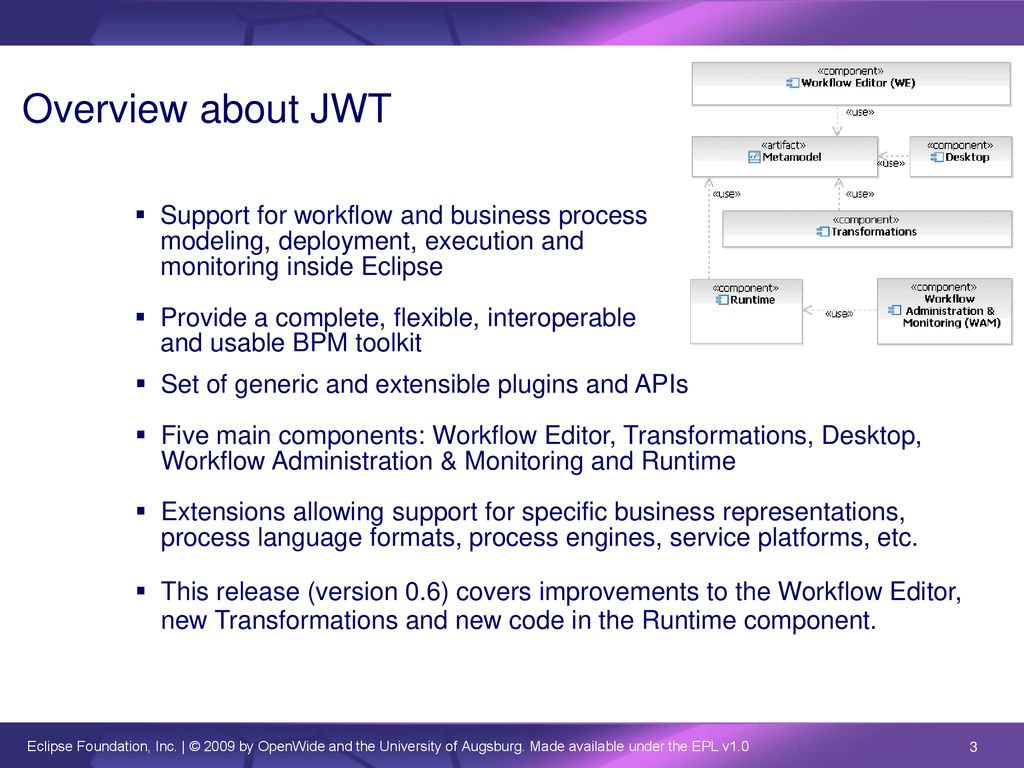Click the Eclipse Foundation copyright footer text
Screen dimensions: 1024x768
[x=387, y=746]
